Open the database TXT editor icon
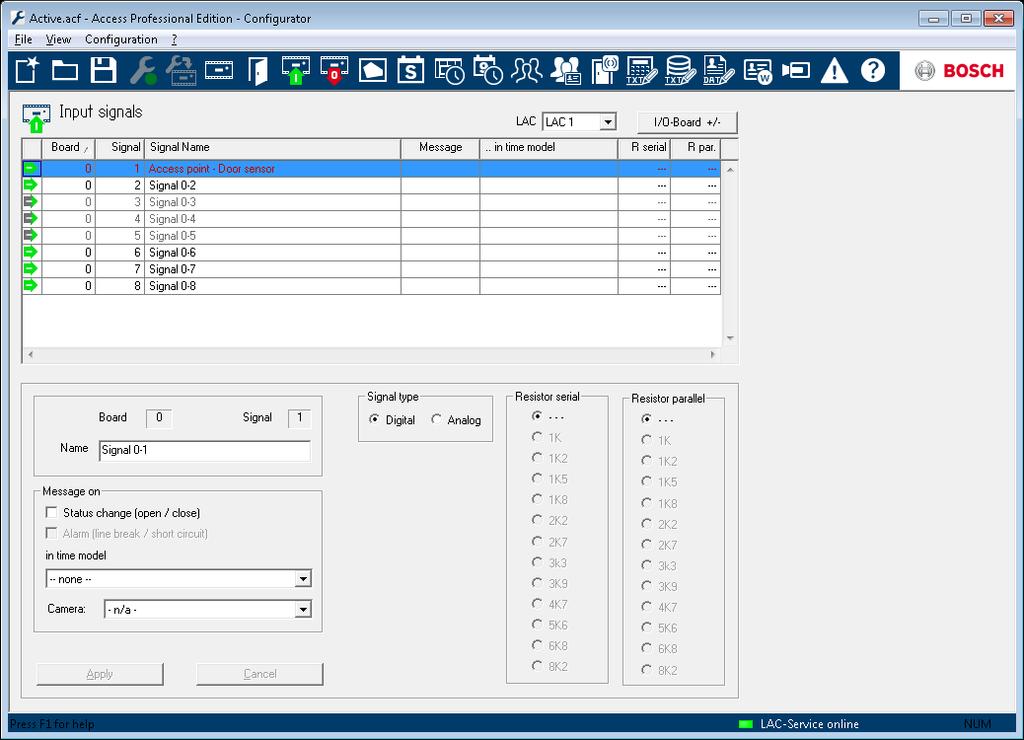The width and height of the screenshot is (1024, 740). 680,70
